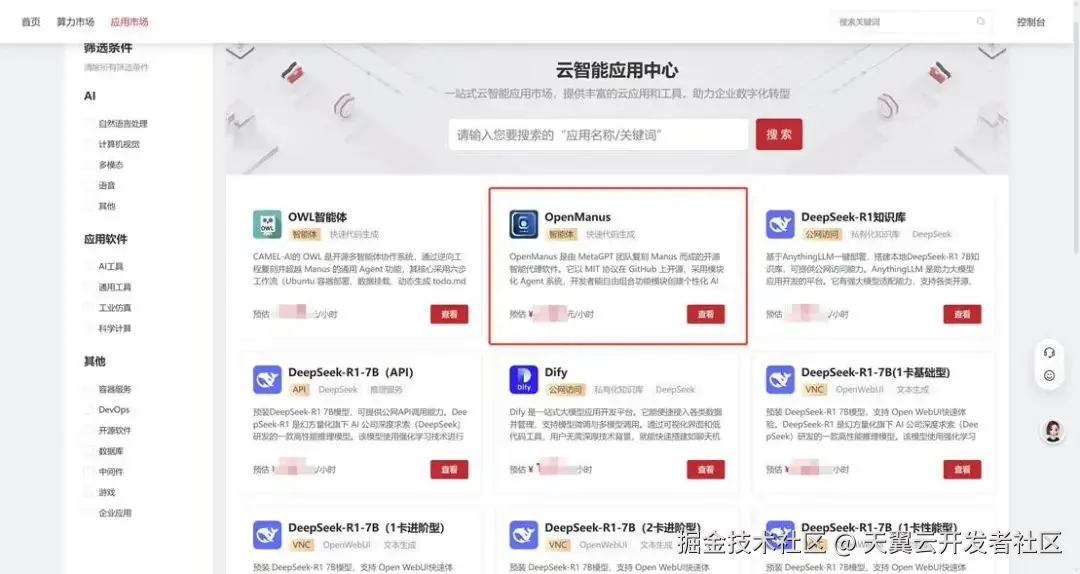Viewport: 1080px width, 574px height.
Task: Open the Dify card title
Action: 556,372
